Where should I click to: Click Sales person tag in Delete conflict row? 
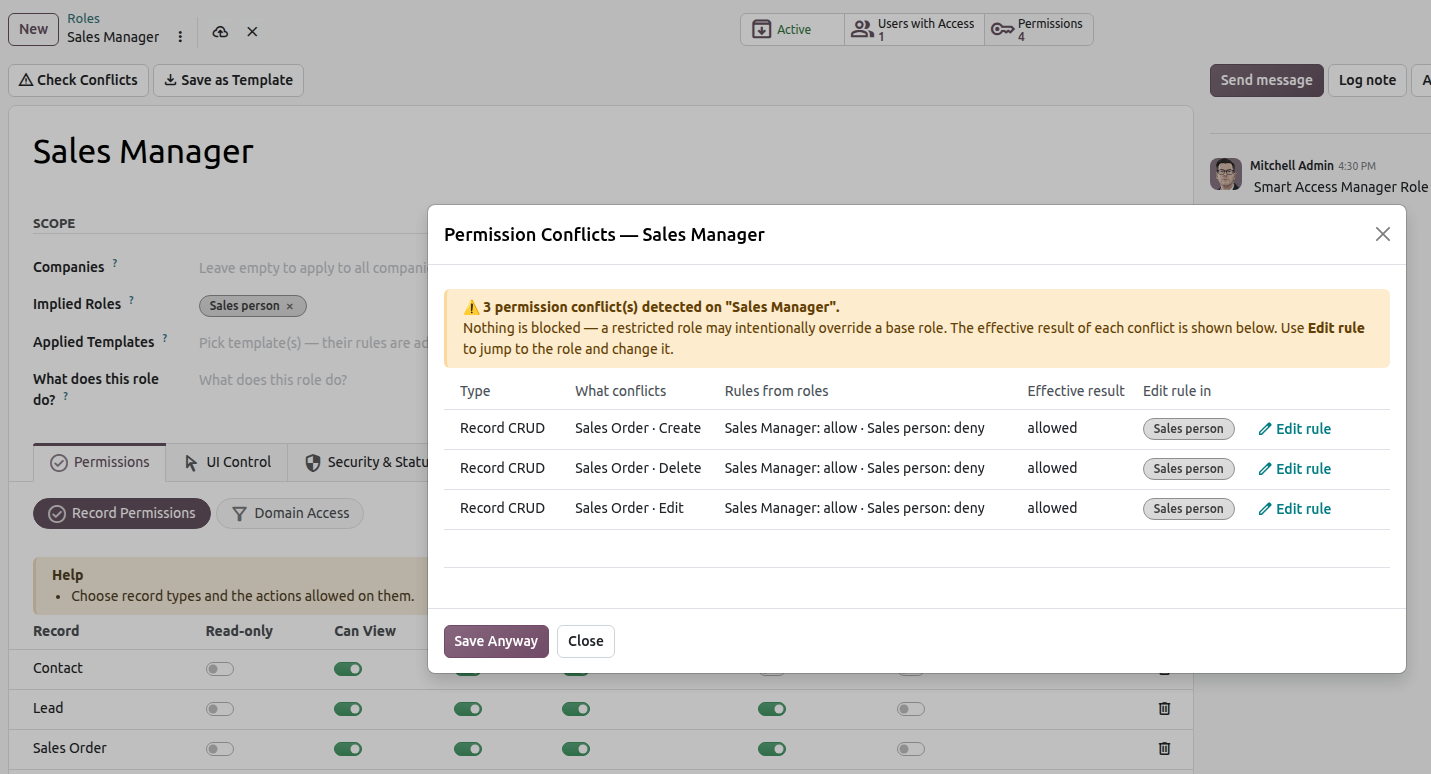click(1188, 469)
